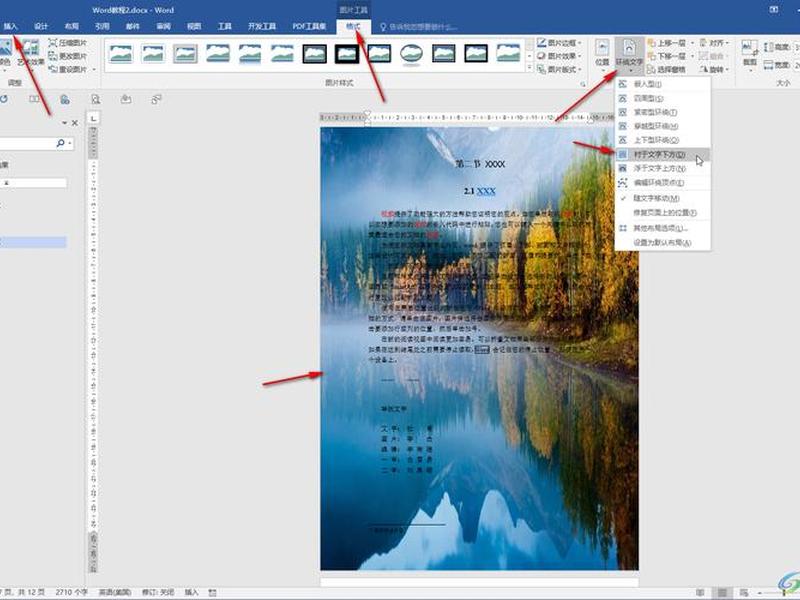Open the 对齐 (Align) dropdown
Screen dimensions: 800x600
(x=714, y=43)
